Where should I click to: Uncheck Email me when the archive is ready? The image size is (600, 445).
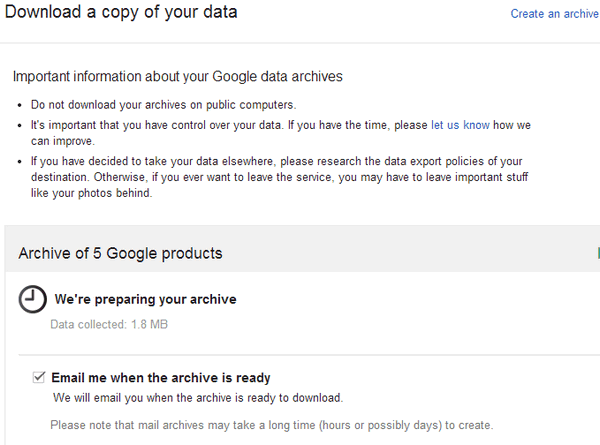[39, 377]
